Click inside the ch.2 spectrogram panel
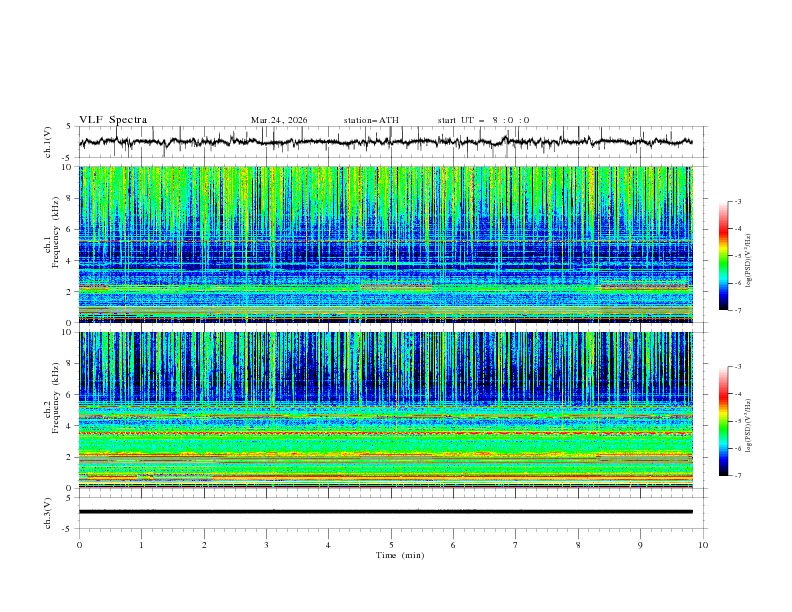This screenshot has height=612, width=792. click(x=386, y=410)
